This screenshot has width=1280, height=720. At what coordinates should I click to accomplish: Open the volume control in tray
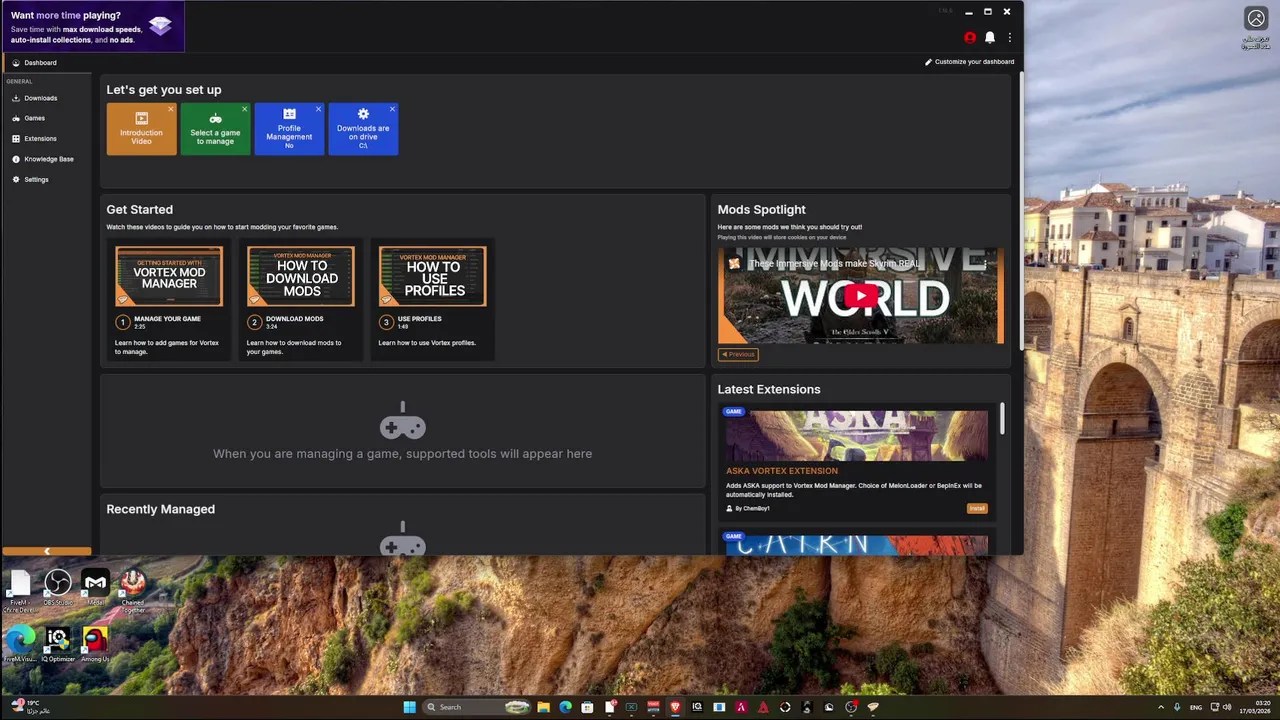tap(1228, 707)
